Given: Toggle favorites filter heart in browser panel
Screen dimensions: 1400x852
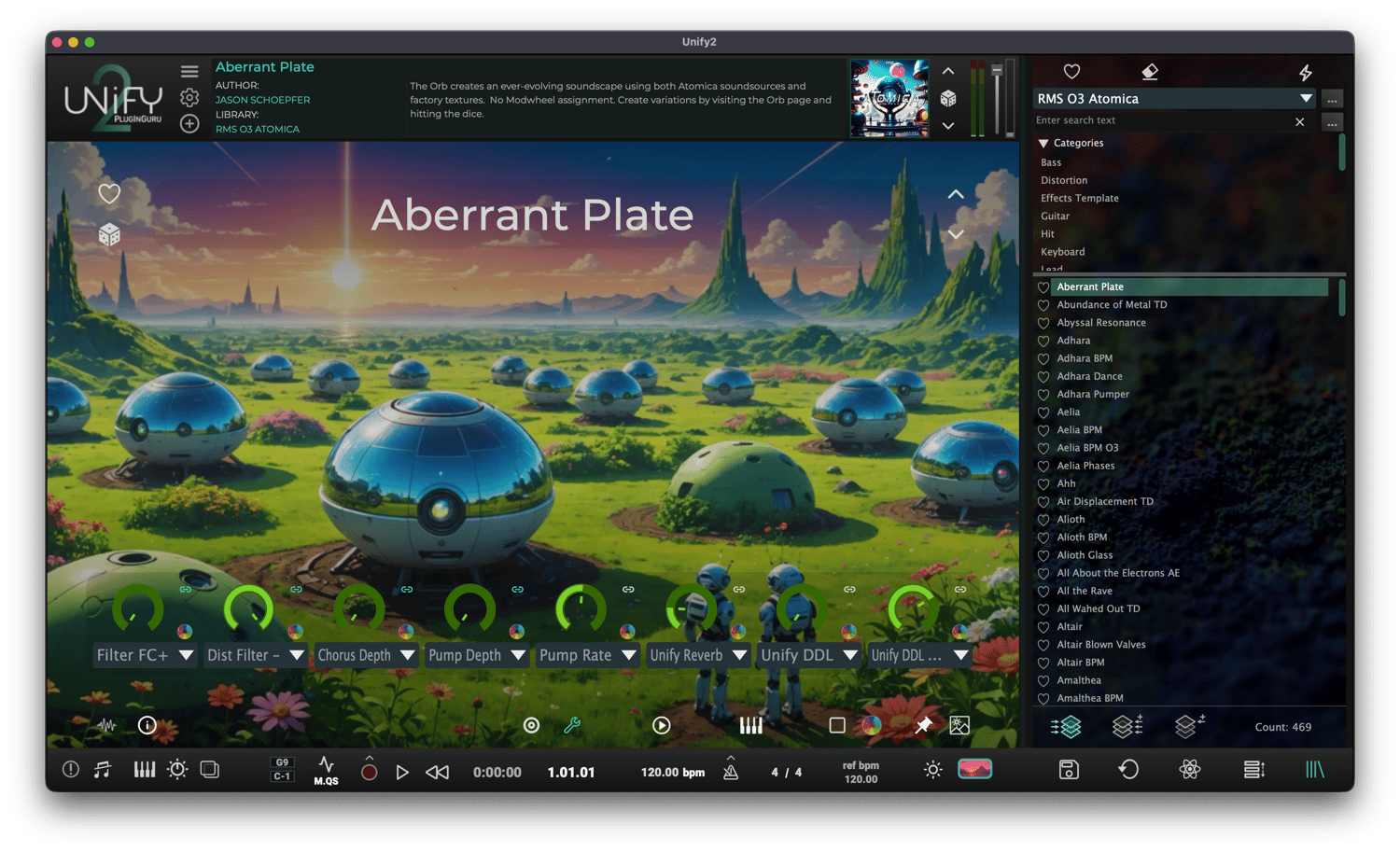Looking at the screenshot, I should coord(1071,72).
